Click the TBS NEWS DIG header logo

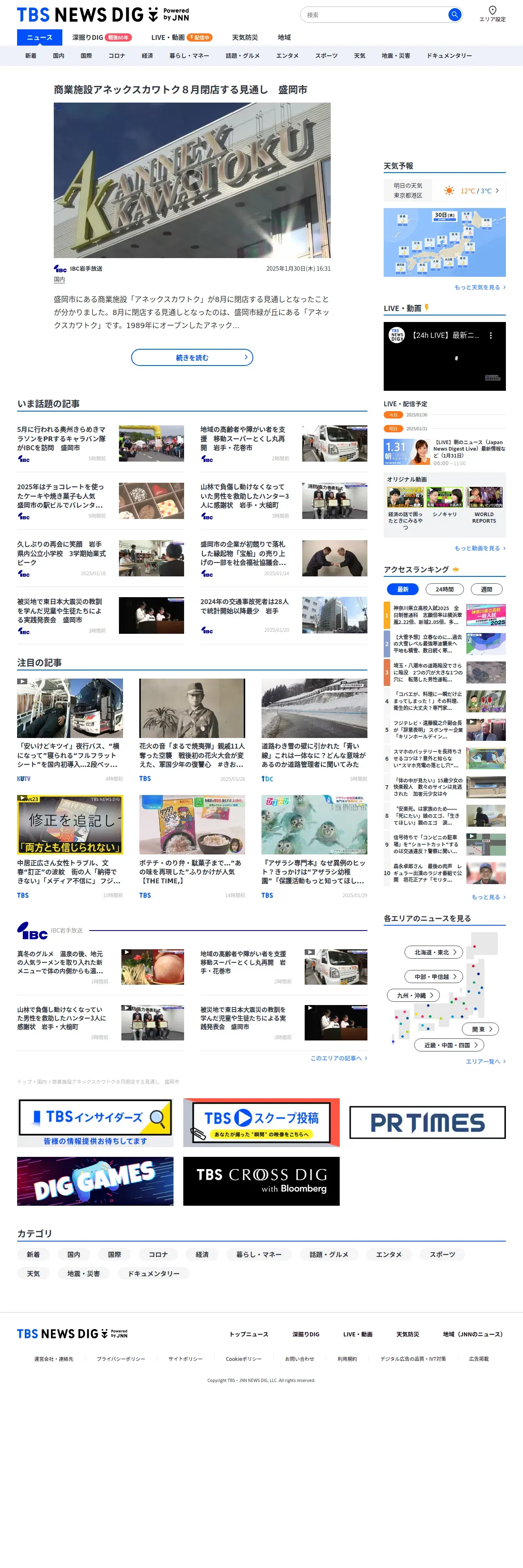coord(103,15)
